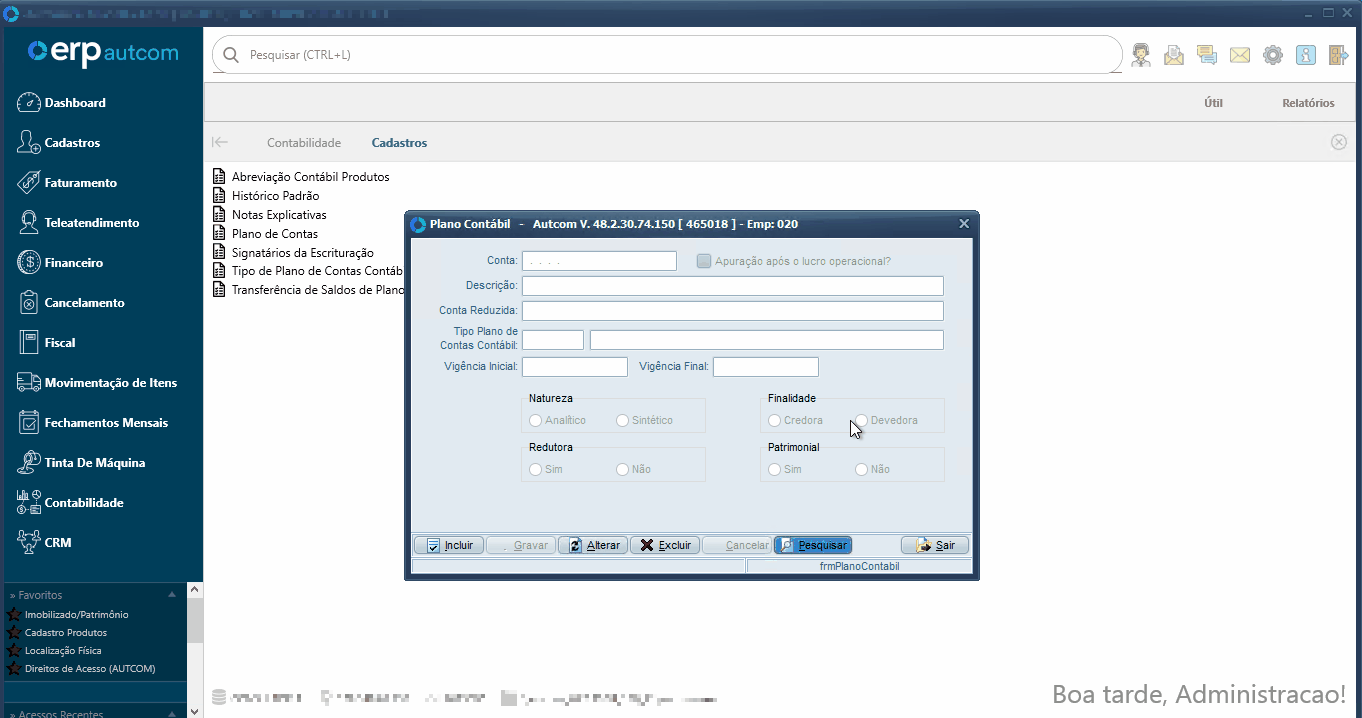
Task: Select Natureza Analítico radio button
Action: tap(536, 420)
